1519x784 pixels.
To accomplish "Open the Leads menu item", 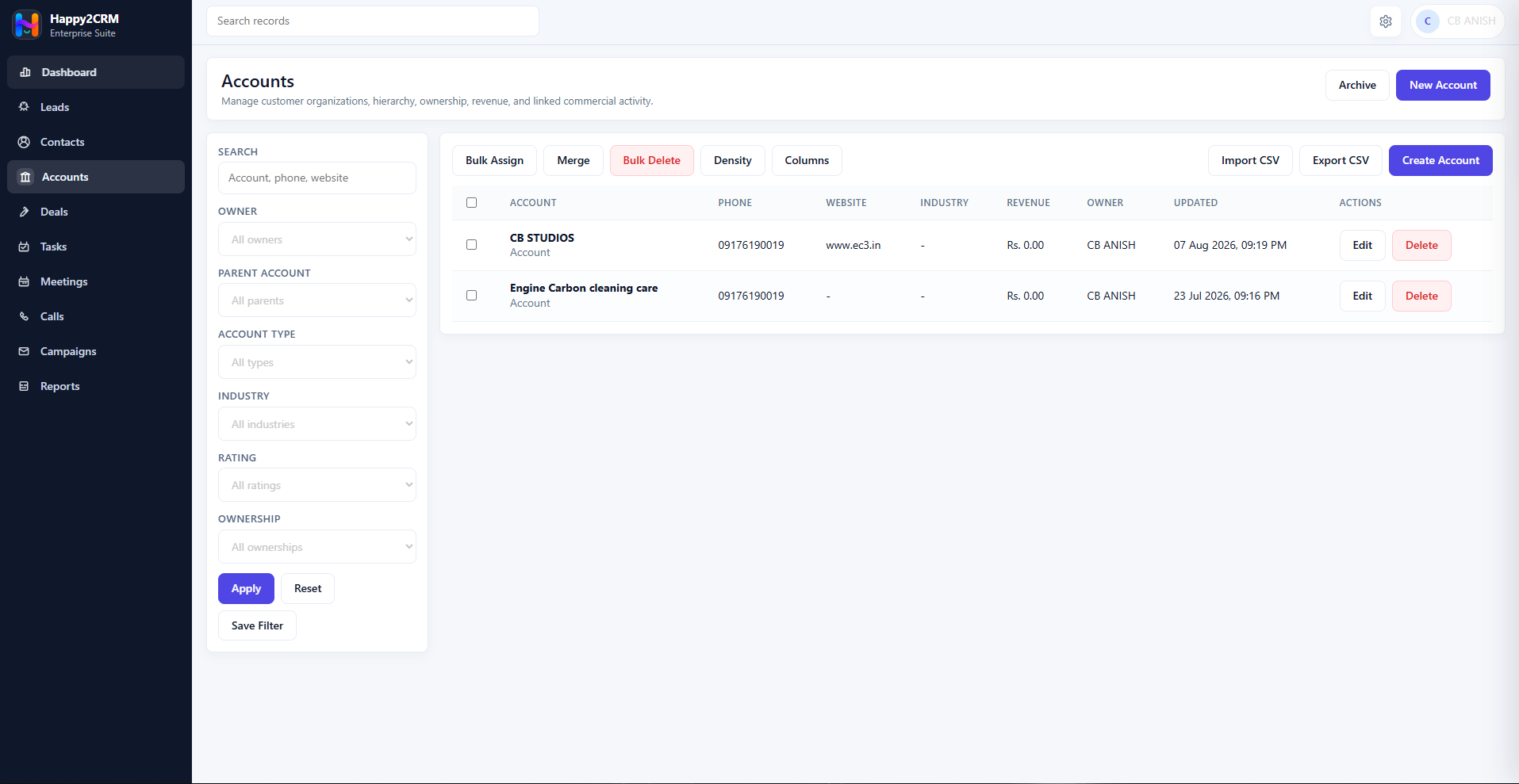I will point(96,107).
